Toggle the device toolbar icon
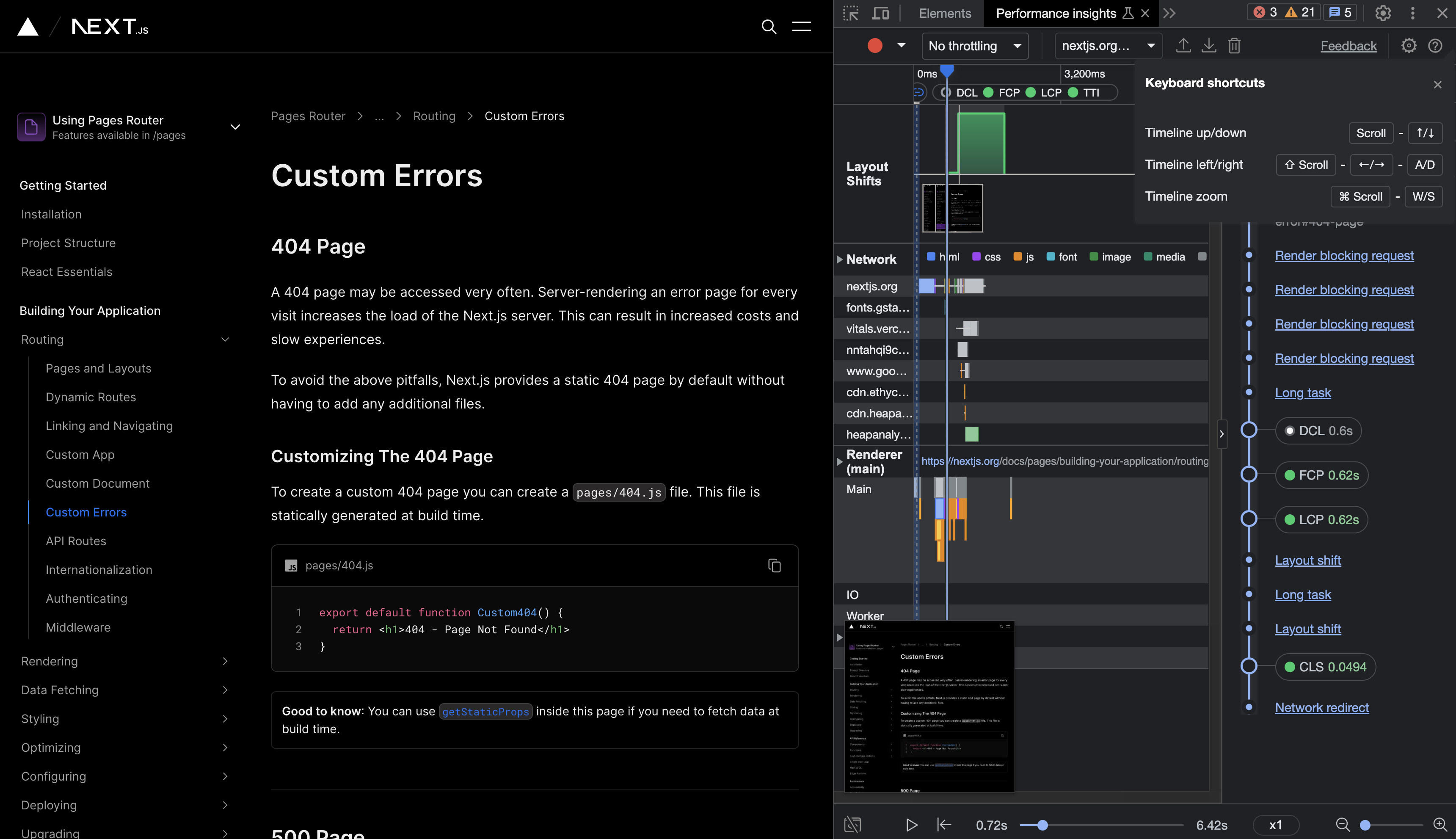This screenshot has height=839, width=1456. (x=880, y=13)
